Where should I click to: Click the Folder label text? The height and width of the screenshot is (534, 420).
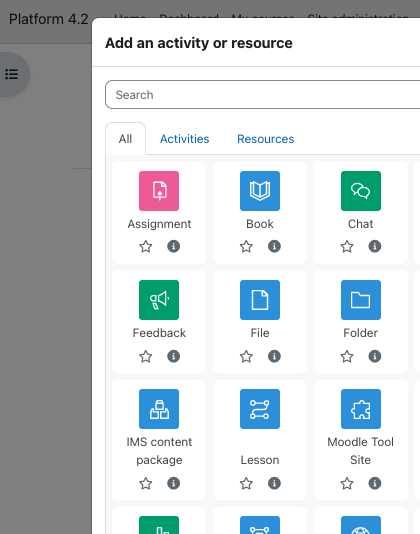point(360,333)
